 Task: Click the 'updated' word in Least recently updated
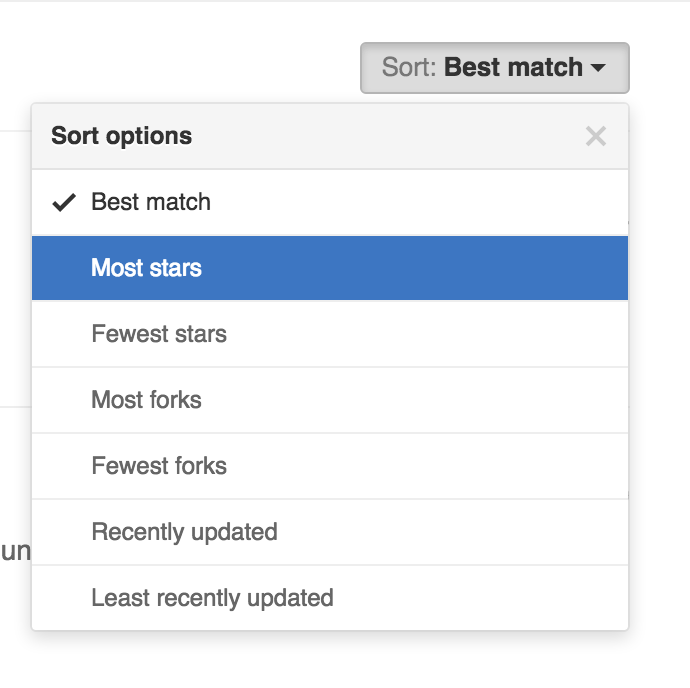pyautogui.click(x=290, y=598)
